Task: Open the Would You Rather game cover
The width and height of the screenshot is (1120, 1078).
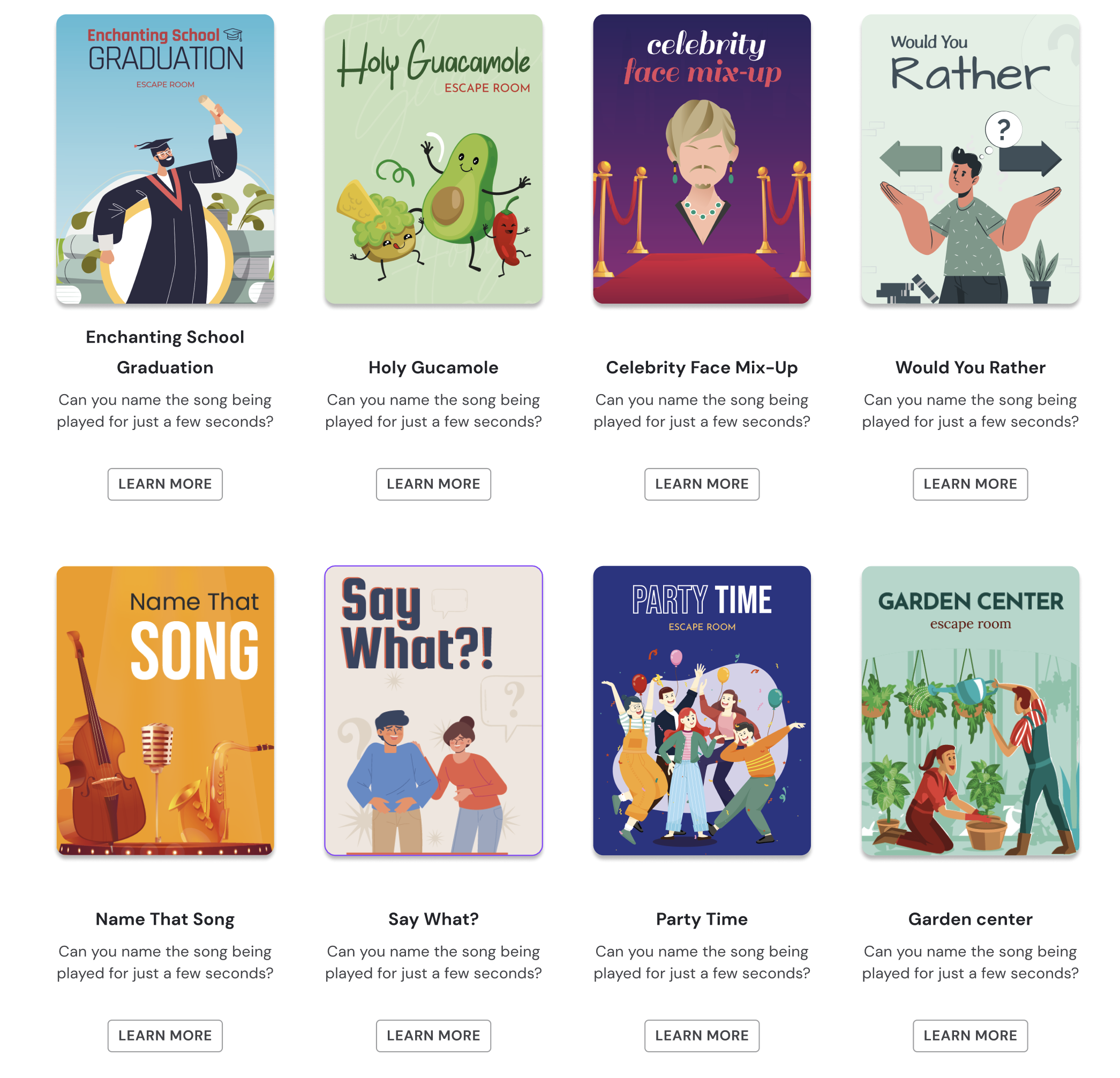Action: click(x=970, y=159)
